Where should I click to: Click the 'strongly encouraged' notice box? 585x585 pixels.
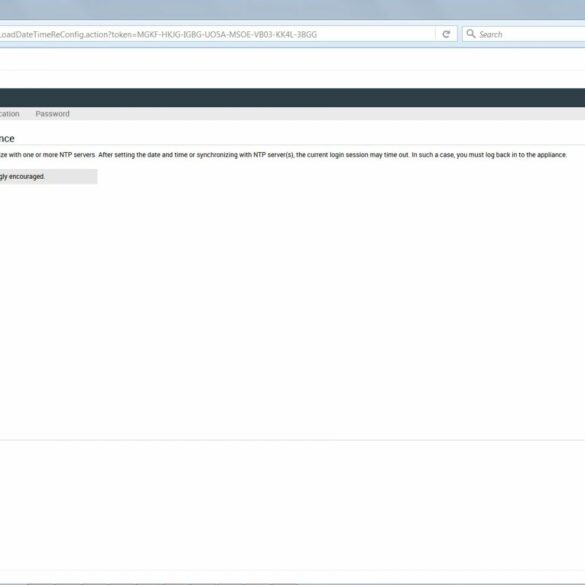[x=49, y=176]
